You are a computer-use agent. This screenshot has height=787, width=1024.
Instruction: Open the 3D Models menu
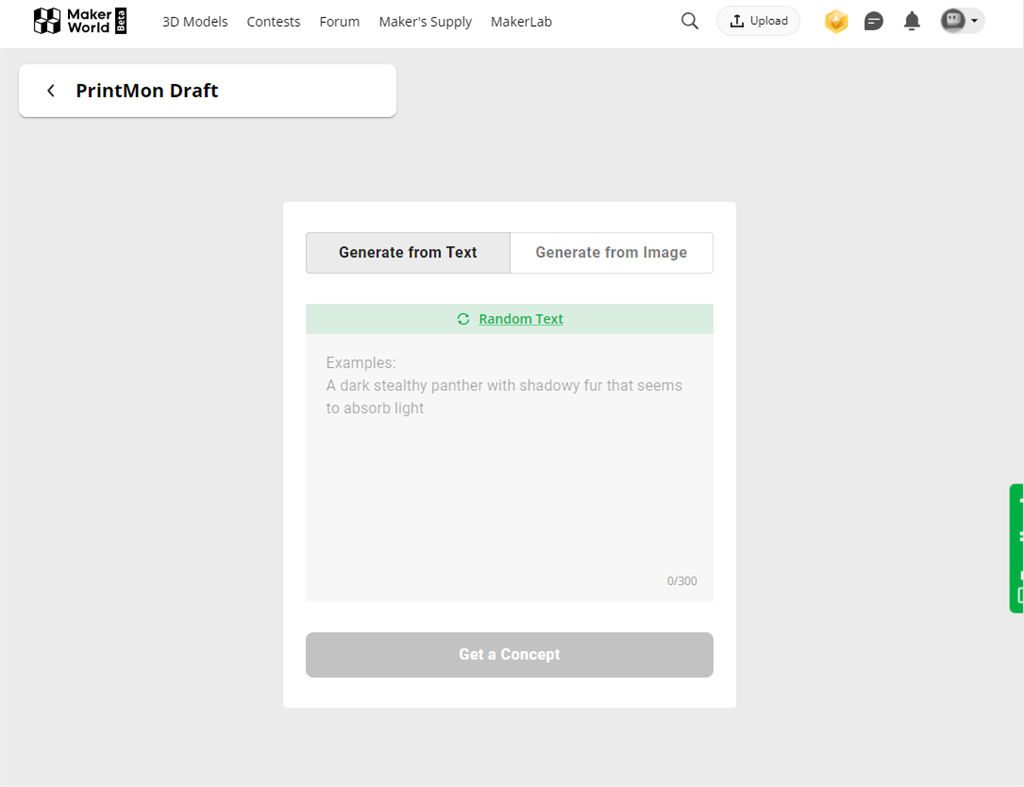195,21
